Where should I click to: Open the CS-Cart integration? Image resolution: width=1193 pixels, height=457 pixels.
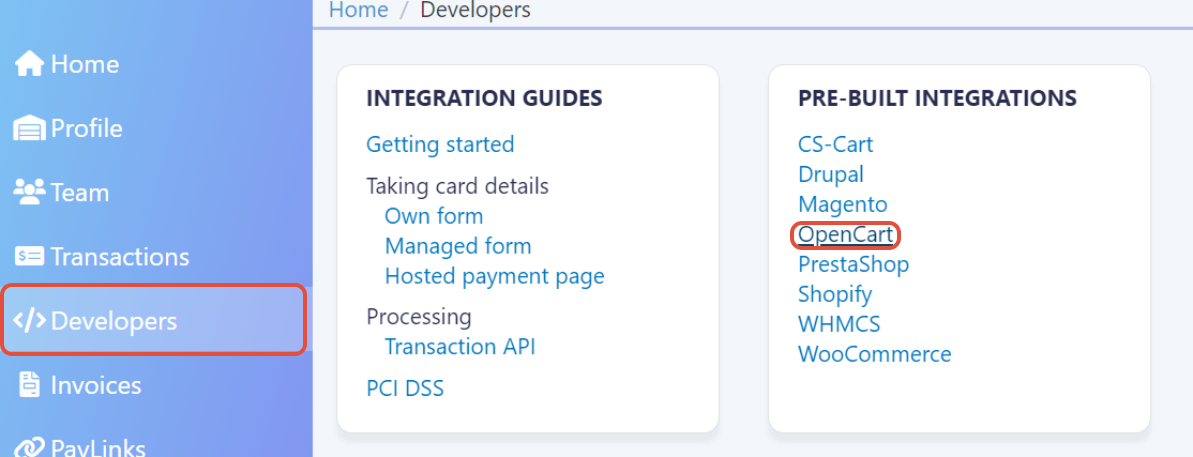click(x=835, y=144)
